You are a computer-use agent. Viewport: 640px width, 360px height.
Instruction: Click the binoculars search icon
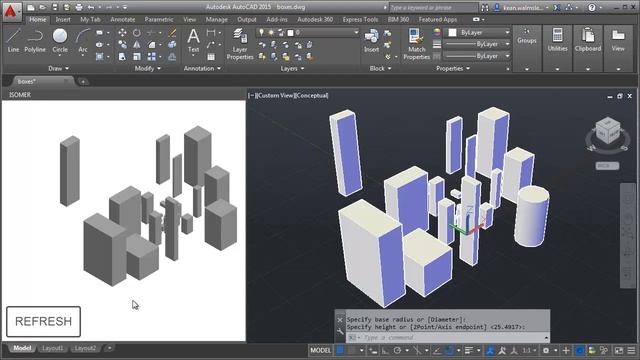point(484,7)
